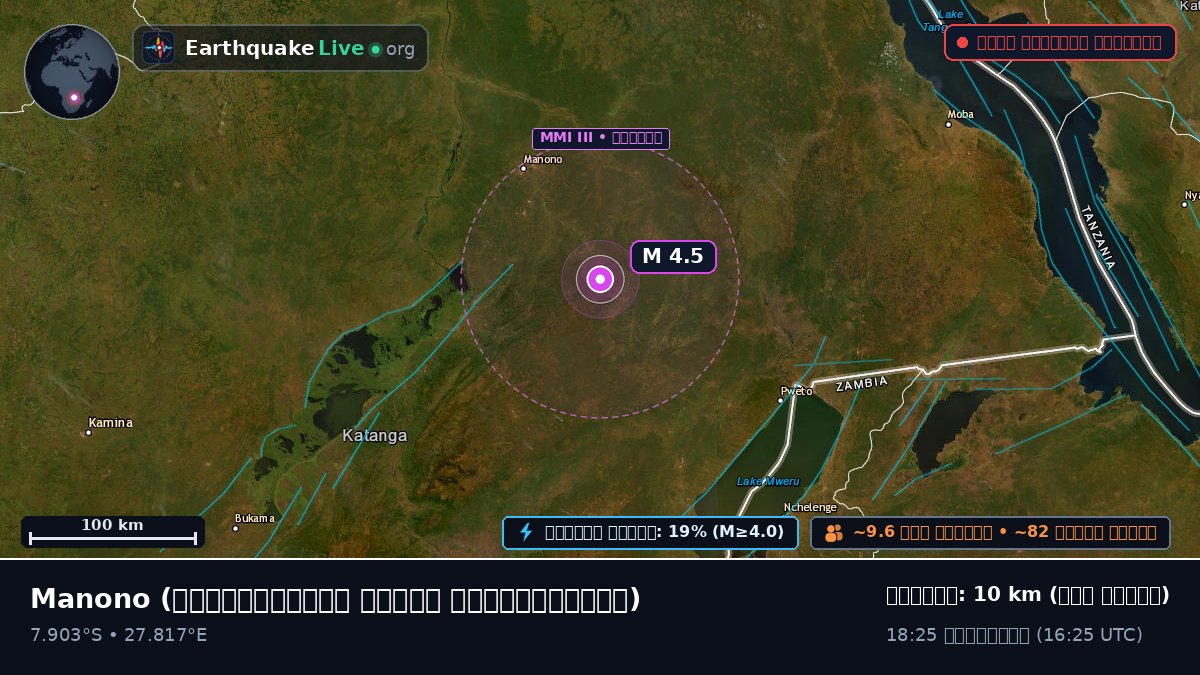Click the Moba place name
This screenshot has width=1200, height=675.
[961, 114]
